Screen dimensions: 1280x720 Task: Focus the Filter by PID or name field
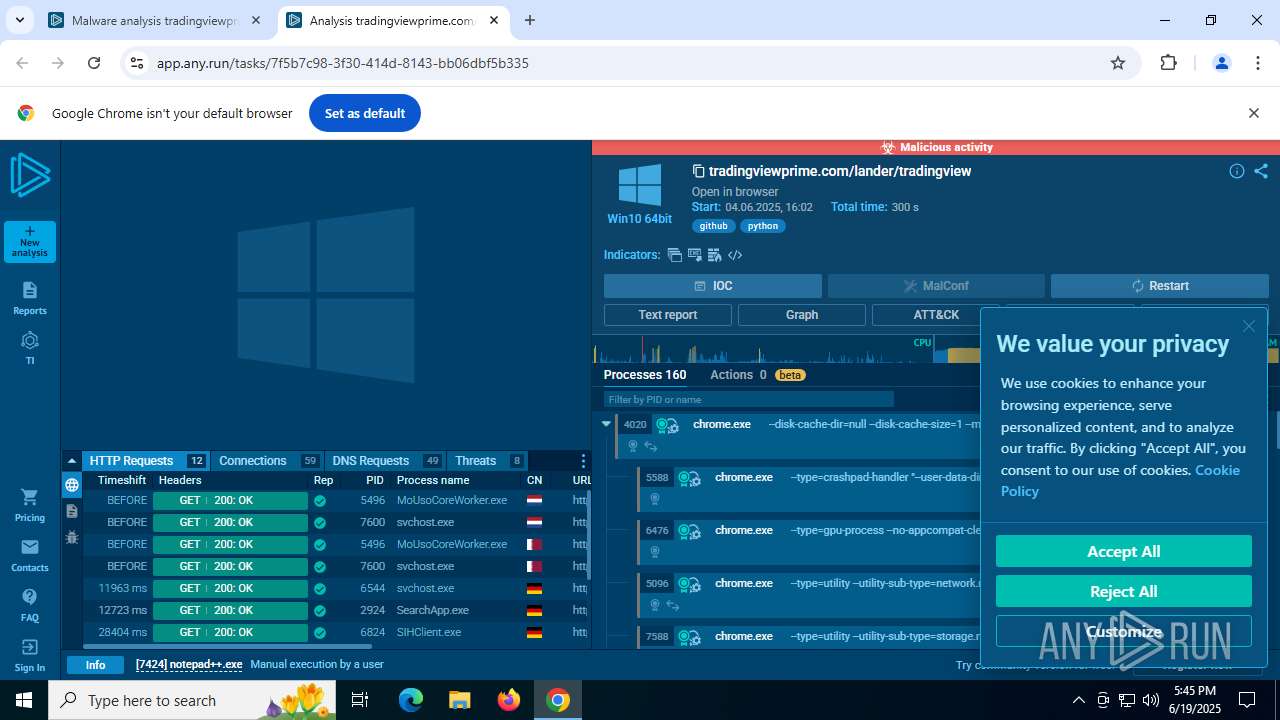coord(748,399)
